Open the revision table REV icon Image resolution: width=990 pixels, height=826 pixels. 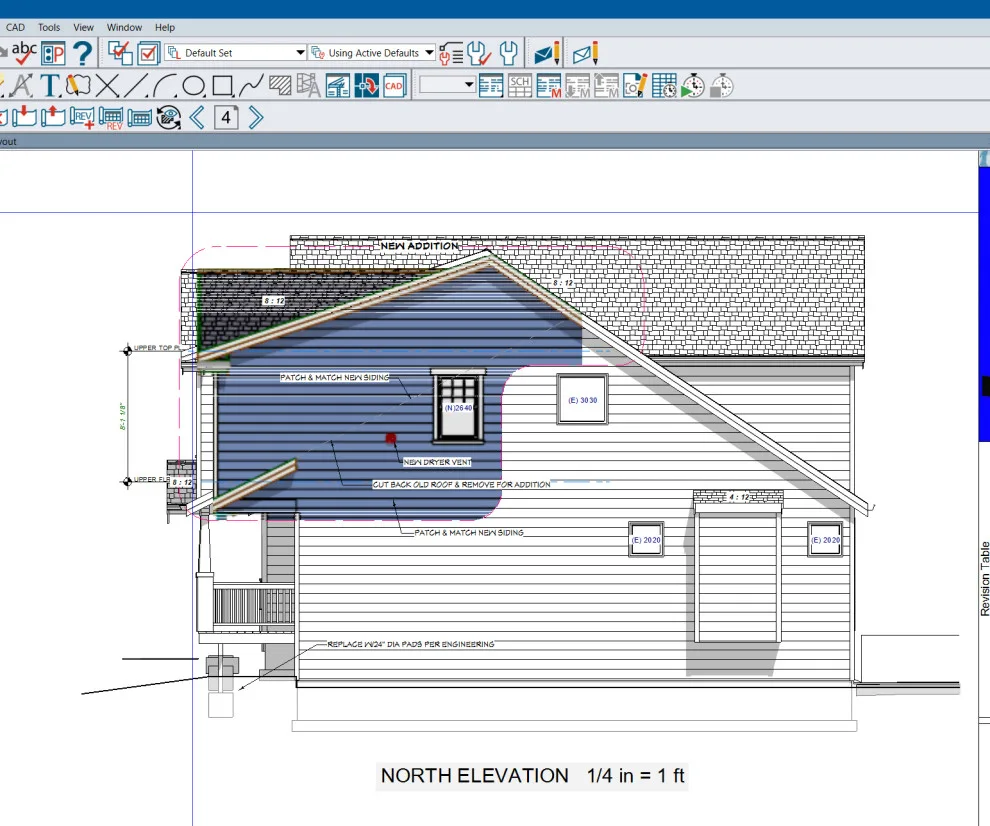point(111,118)
